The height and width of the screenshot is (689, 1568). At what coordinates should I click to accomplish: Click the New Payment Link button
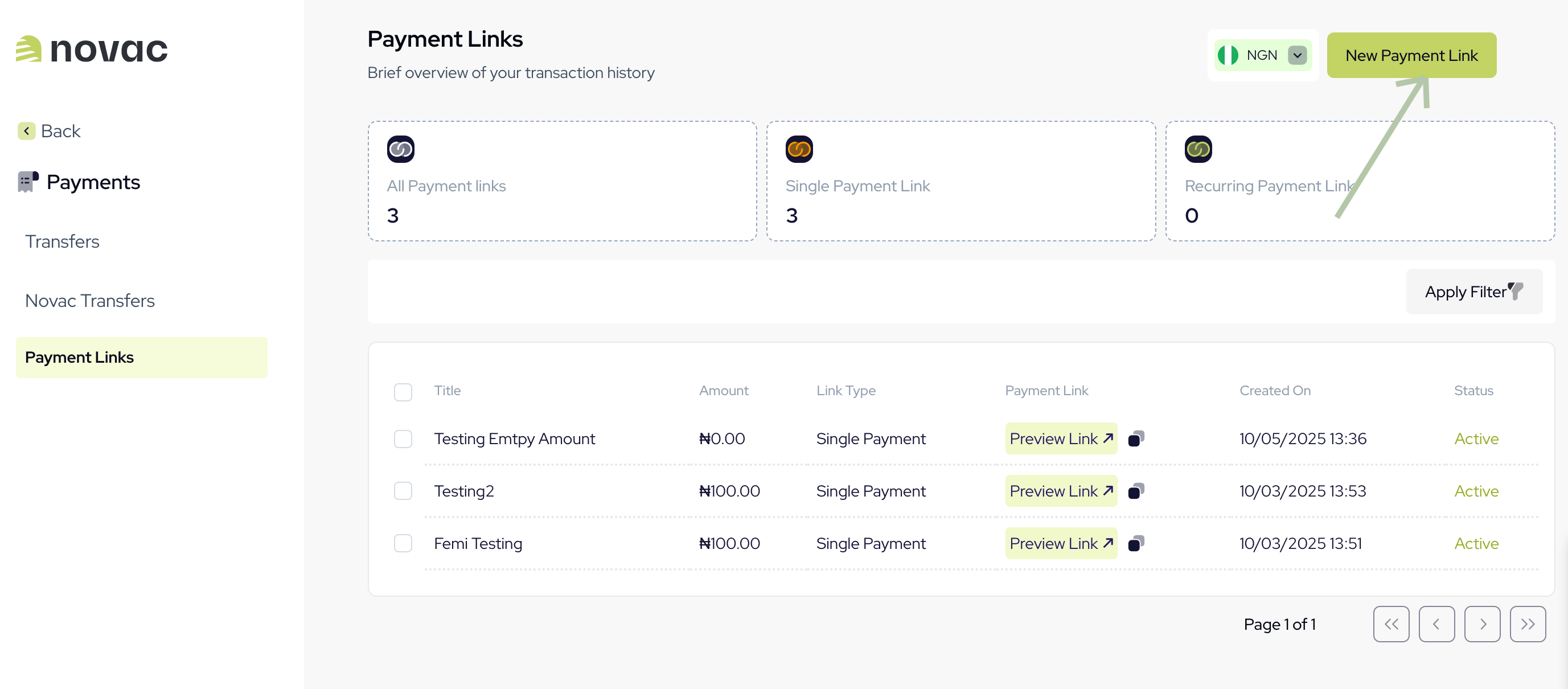point(1411,55)
